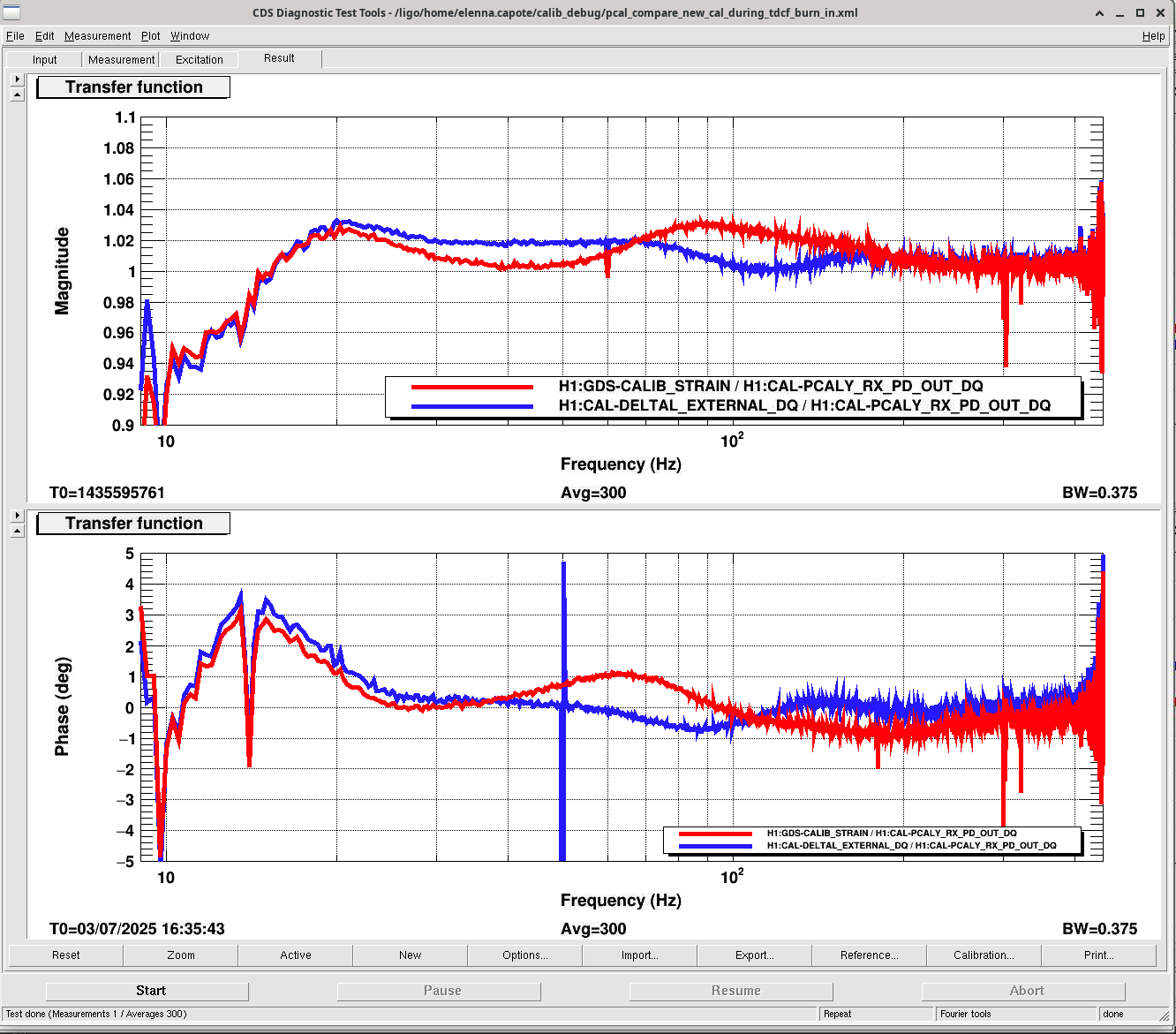The image size is (1176, 1034).
Task: Switch to the Measurement tab
Action: 121,60
